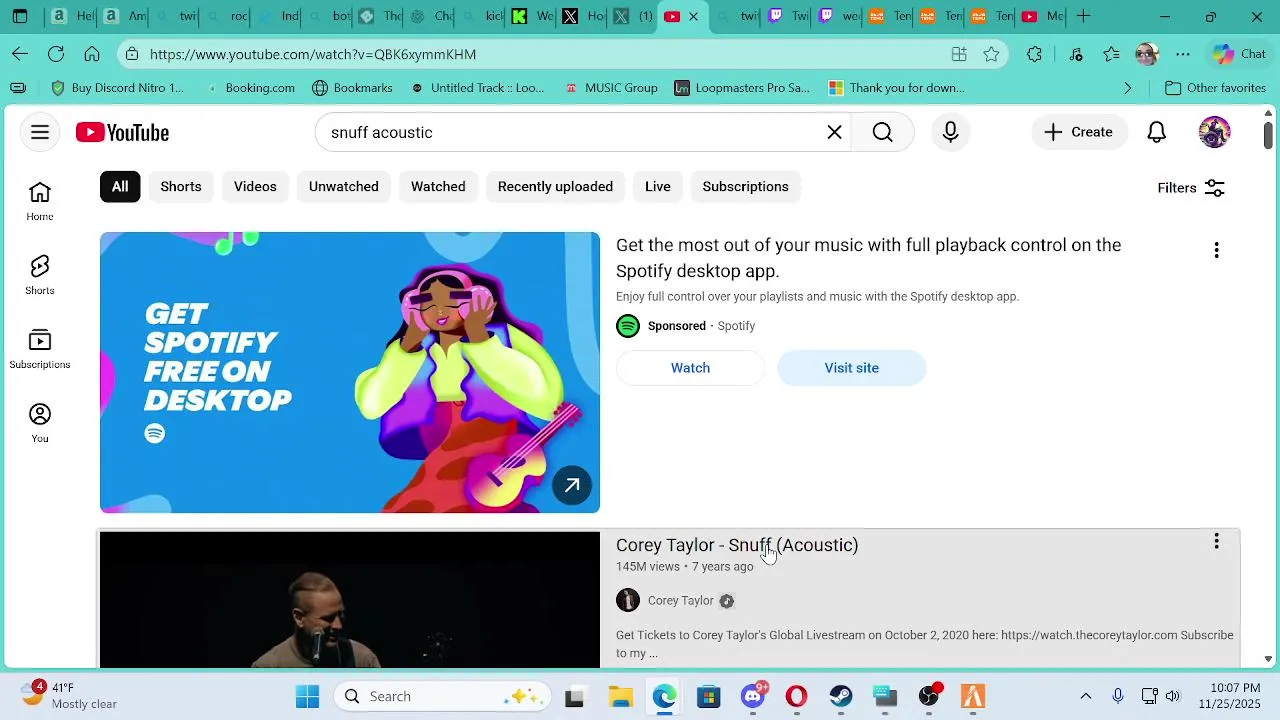Click the Corey Taylor channel avatar

[628, 600]
